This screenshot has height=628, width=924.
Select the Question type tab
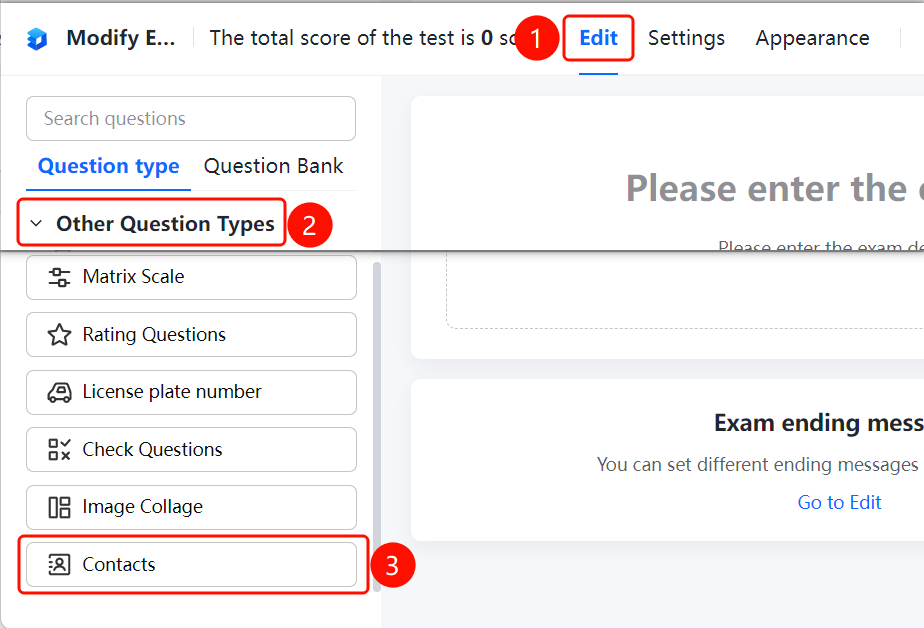coord(108,167)
